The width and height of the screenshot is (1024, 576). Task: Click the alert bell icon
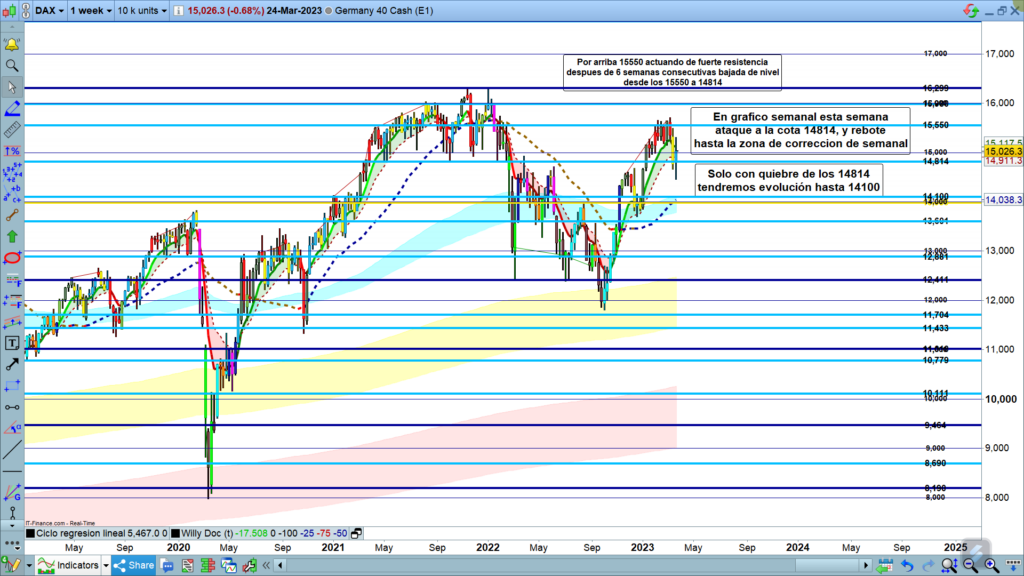point(12,45)
